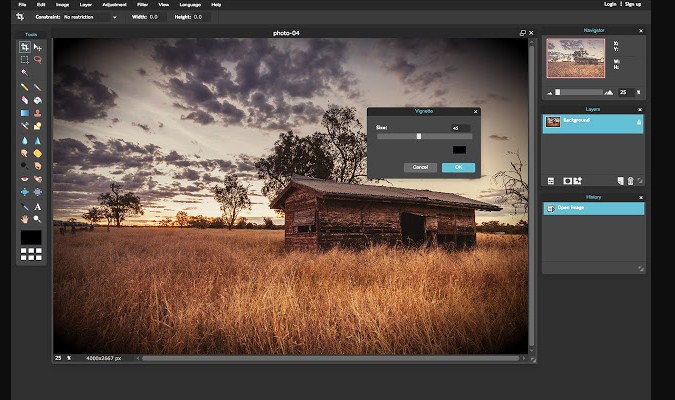
Task: Select the Bloat tool
Action: click(x=25, y=192)
